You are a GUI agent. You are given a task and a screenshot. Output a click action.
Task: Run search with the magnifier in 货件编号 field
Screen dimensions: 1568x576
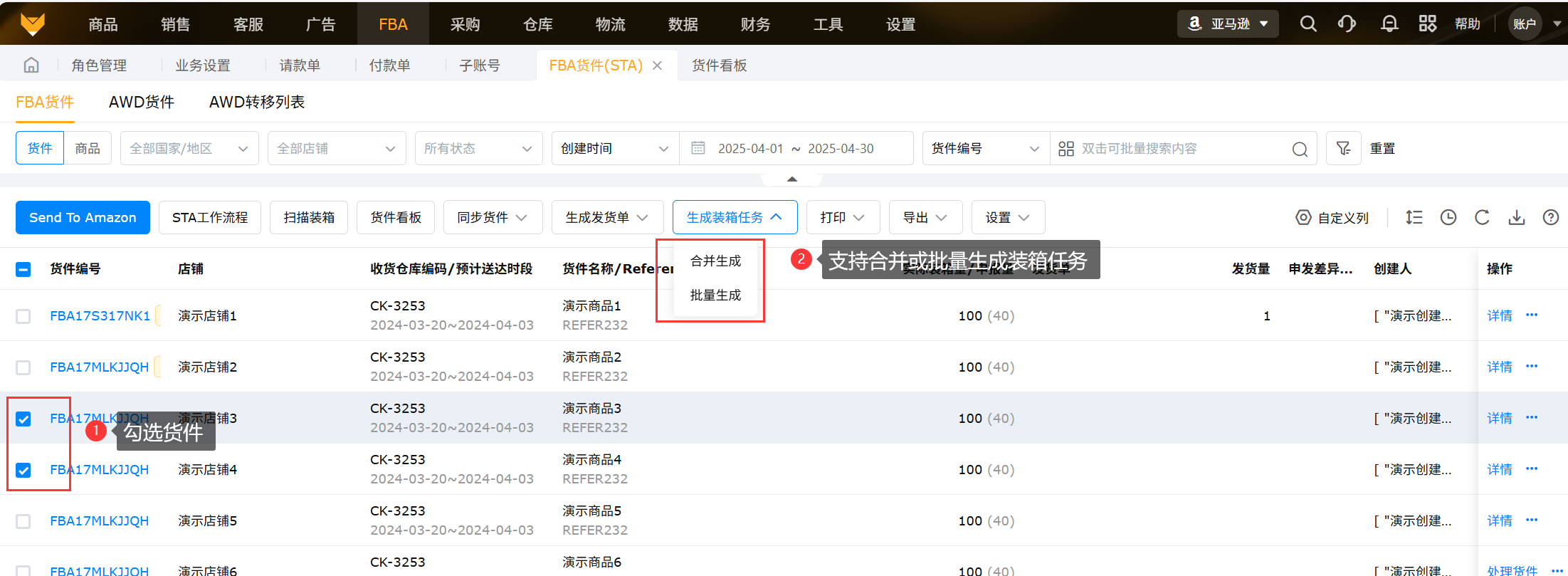(x=1300, y=149)
